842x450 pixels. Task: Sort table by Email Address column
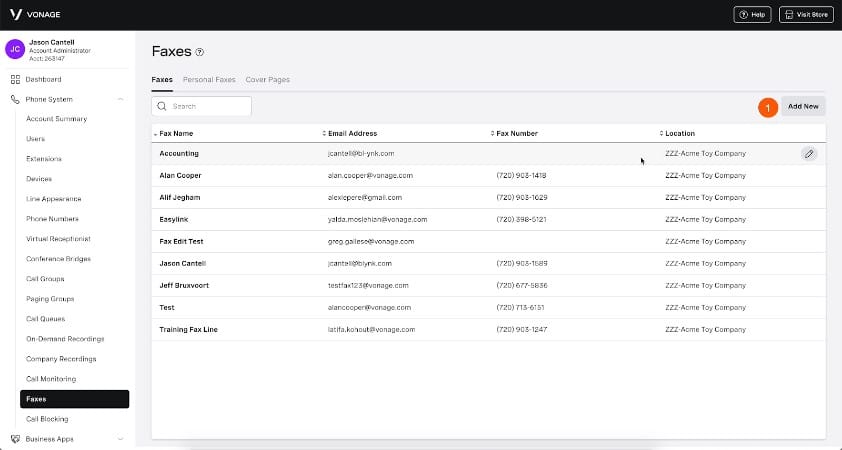coord(351,133)
